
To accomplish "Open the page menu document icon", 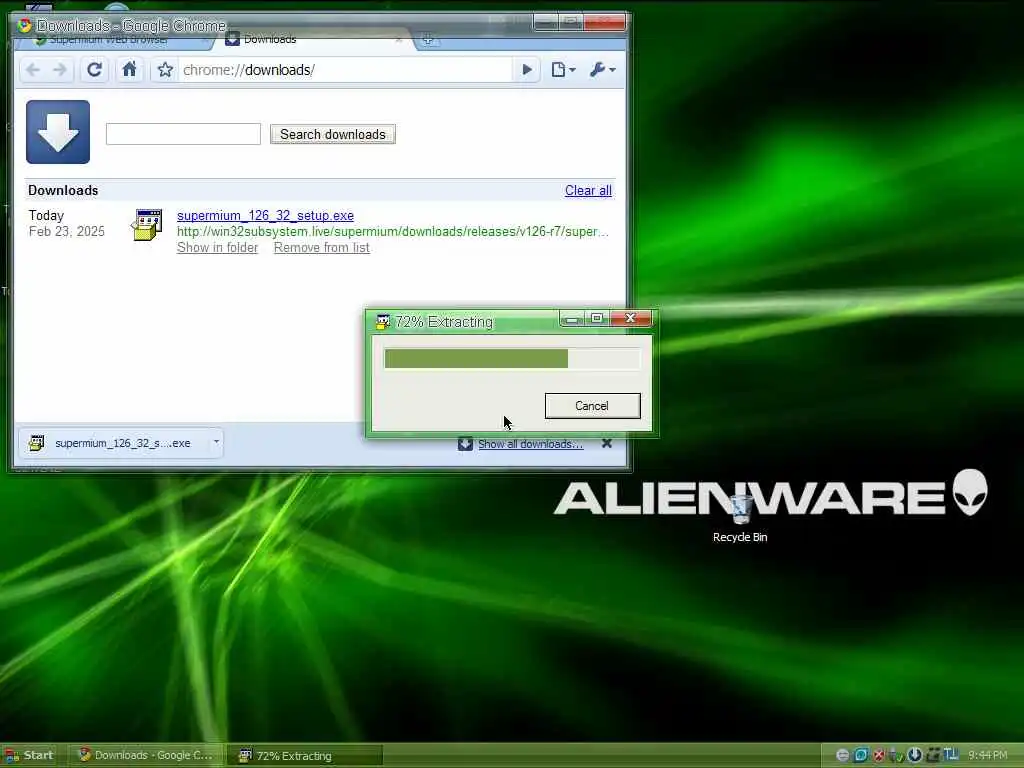I will coord(563,70).
